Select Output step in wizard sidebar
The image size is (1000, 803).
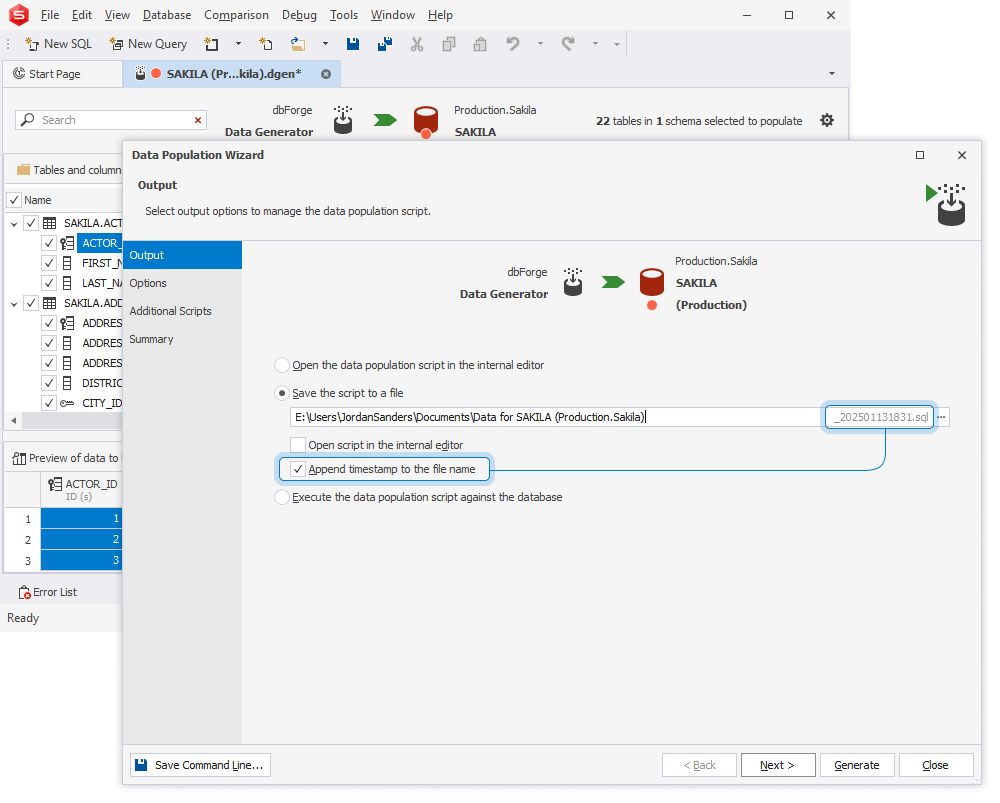point(182,255)
